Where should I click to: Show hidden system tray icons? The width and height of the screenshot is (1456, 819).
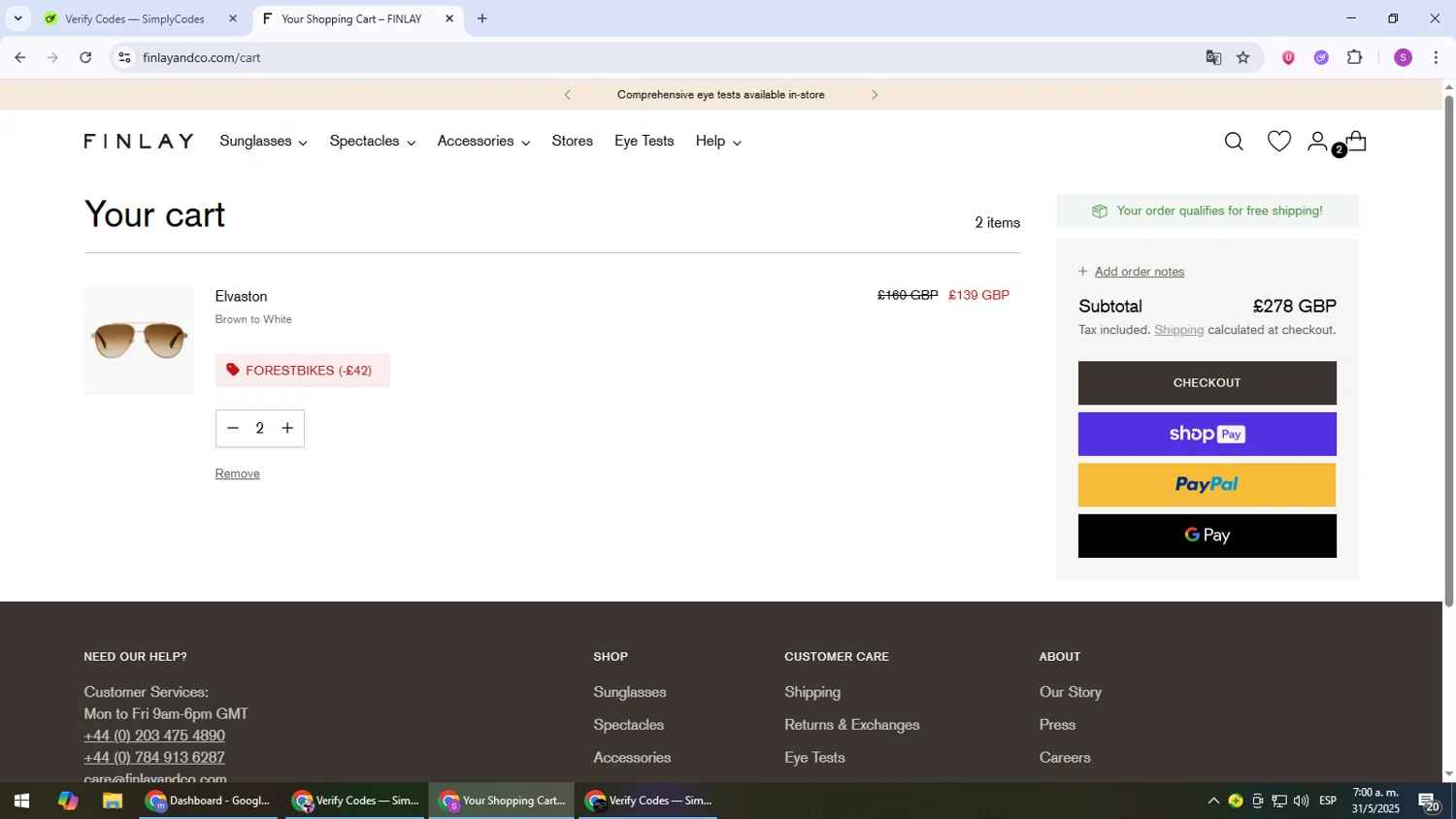(x=1213, y=802)
